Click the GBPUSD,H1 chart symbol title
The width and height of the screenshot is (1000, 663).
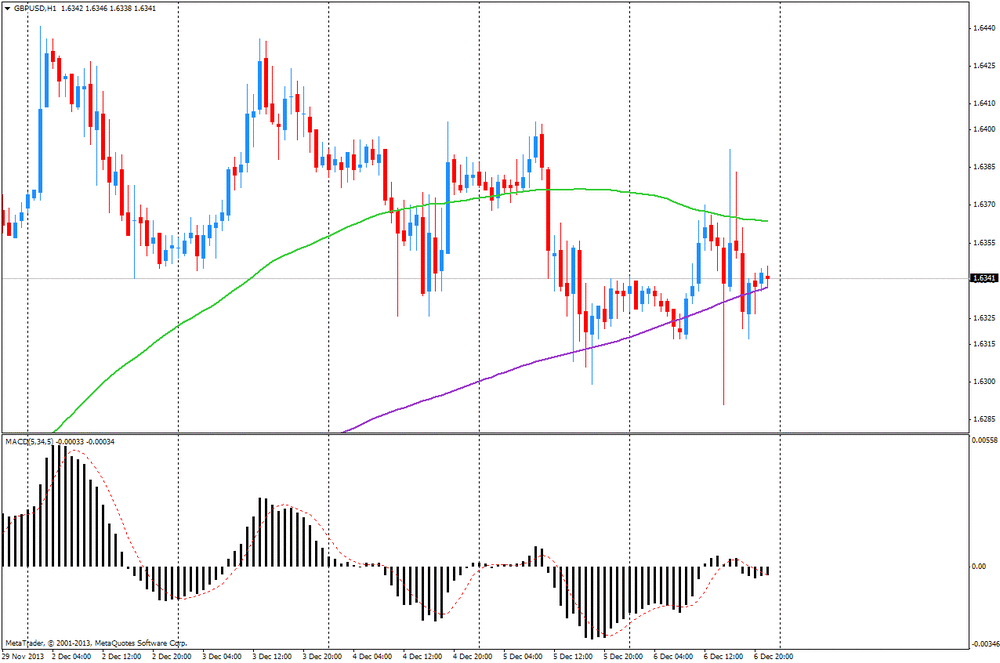pos(34,6)
